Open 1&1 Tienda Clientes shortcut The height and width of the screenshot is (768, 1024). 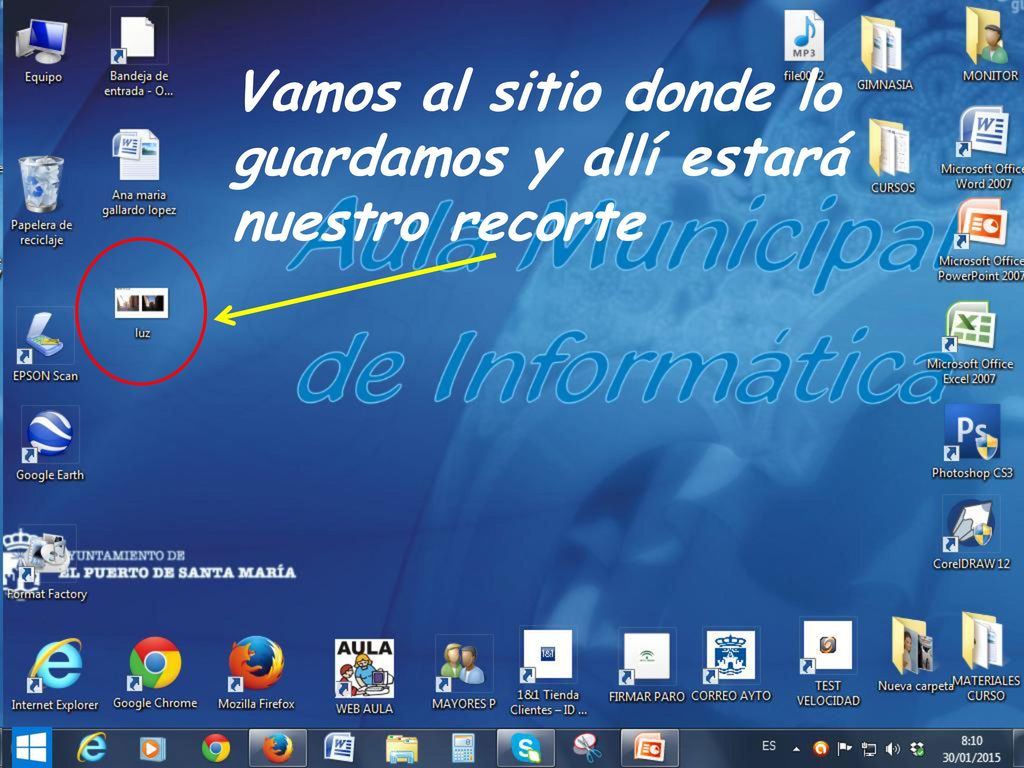[x=548, y=673]
